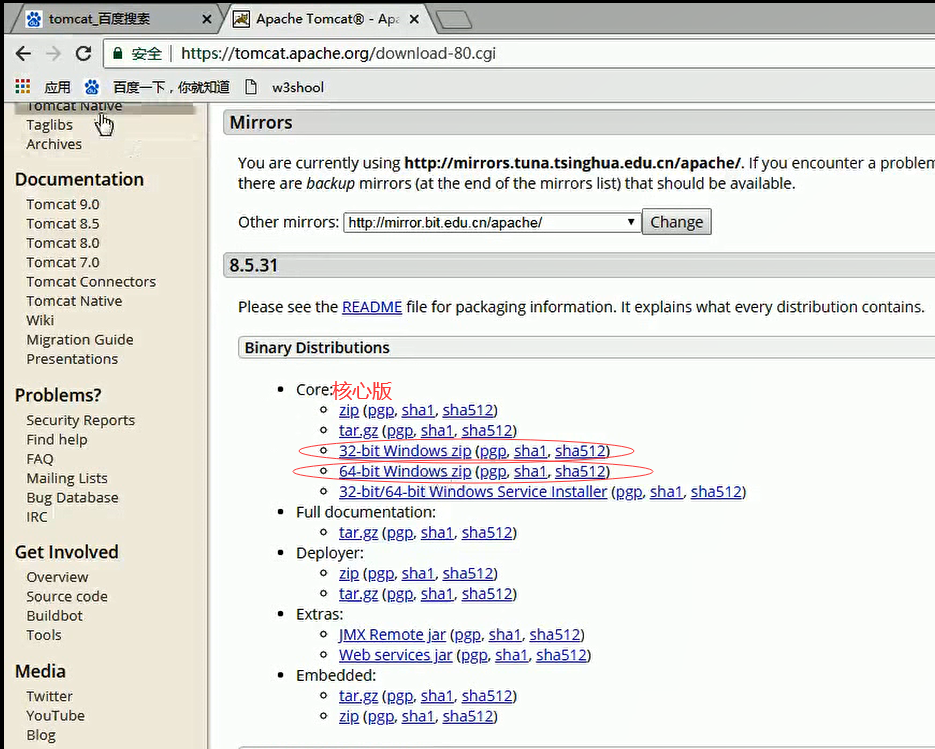Screen dimensions: 935x749
Task: Open Tomcat 9.0 documentation
Action: tap(63, 204)
